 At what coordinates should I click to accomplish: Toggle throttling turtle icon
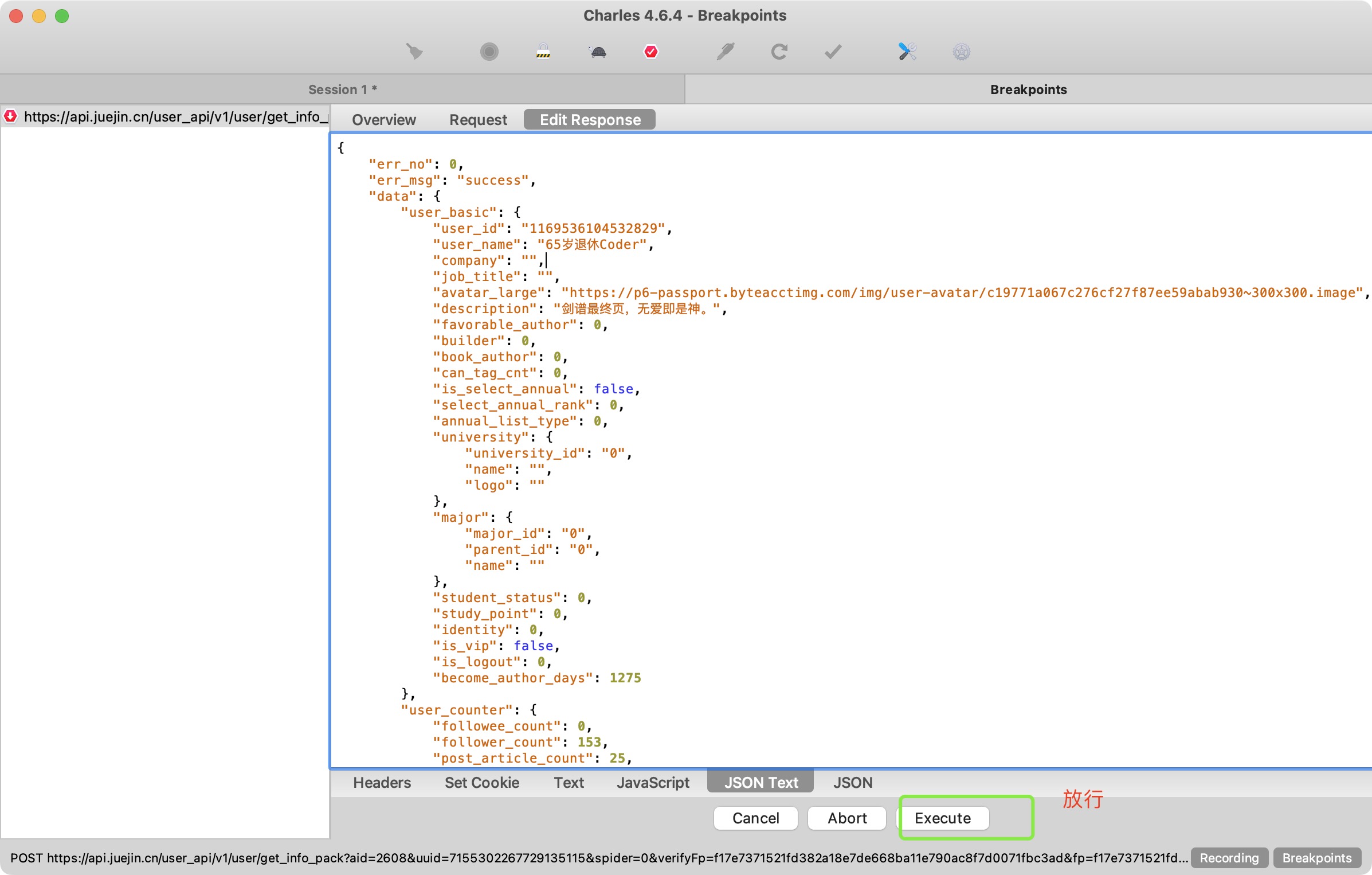tap(597, 52)
